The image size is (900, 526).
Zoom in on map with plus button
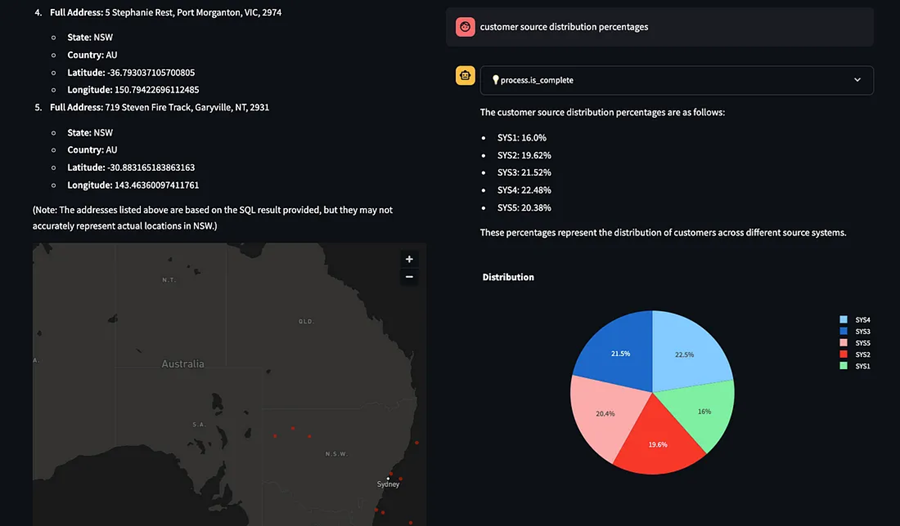(x=409, y=259)
